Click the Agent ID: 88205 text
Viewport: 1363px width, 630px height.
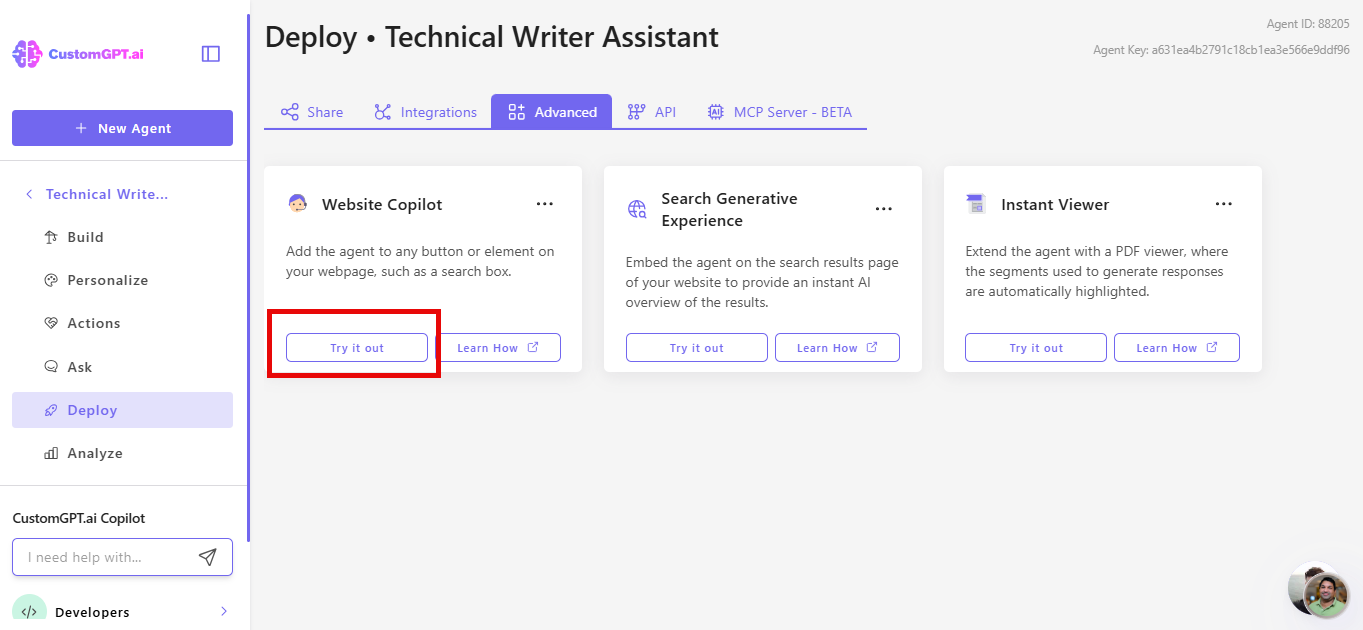tap(1306, 24)
